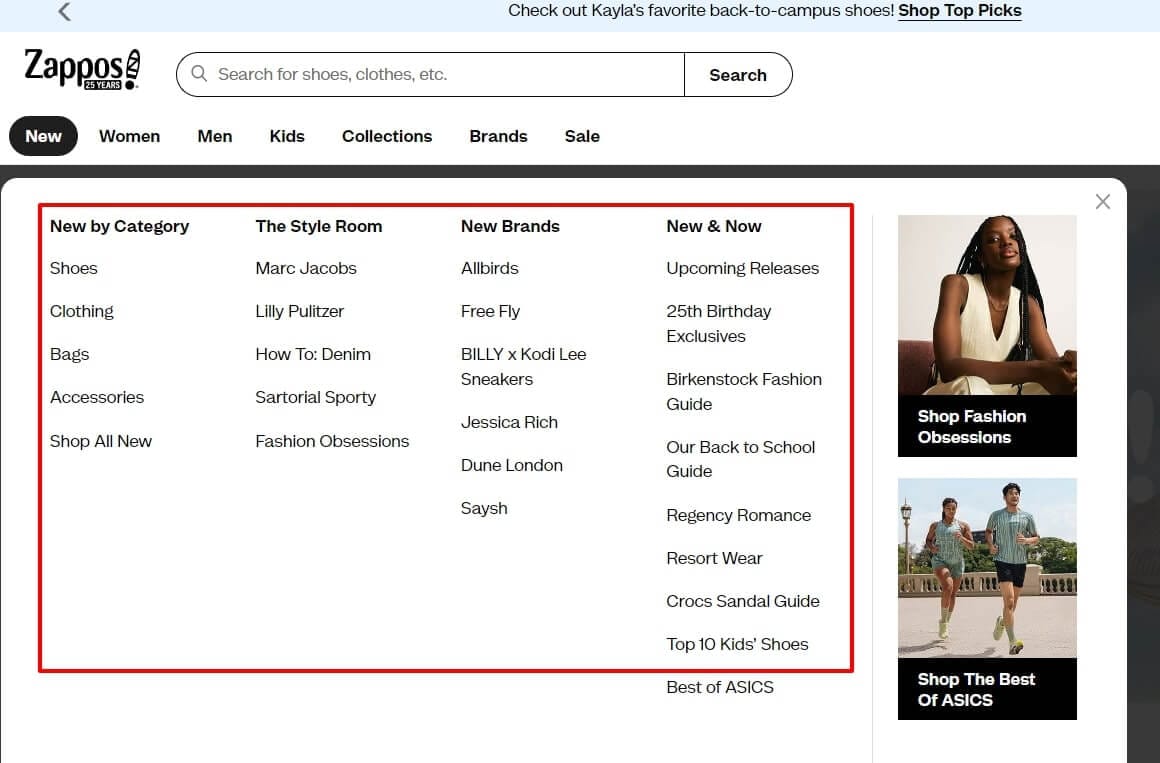Expand the Collections navigation menu

[x=387, y=137]
